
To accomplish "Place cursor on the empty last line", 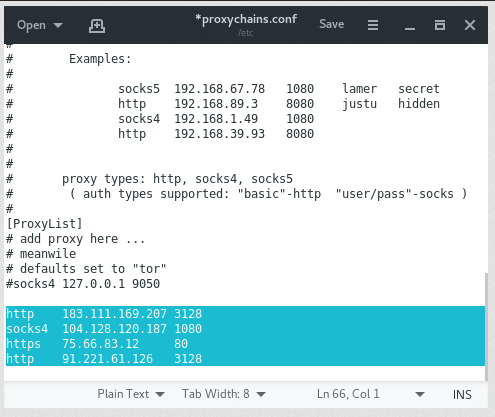I will pos(245,373).
